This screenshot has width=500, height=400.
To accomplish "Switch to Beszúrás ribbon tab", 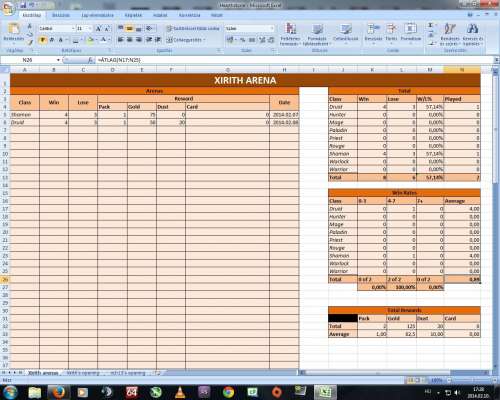I will coord(61,15).
